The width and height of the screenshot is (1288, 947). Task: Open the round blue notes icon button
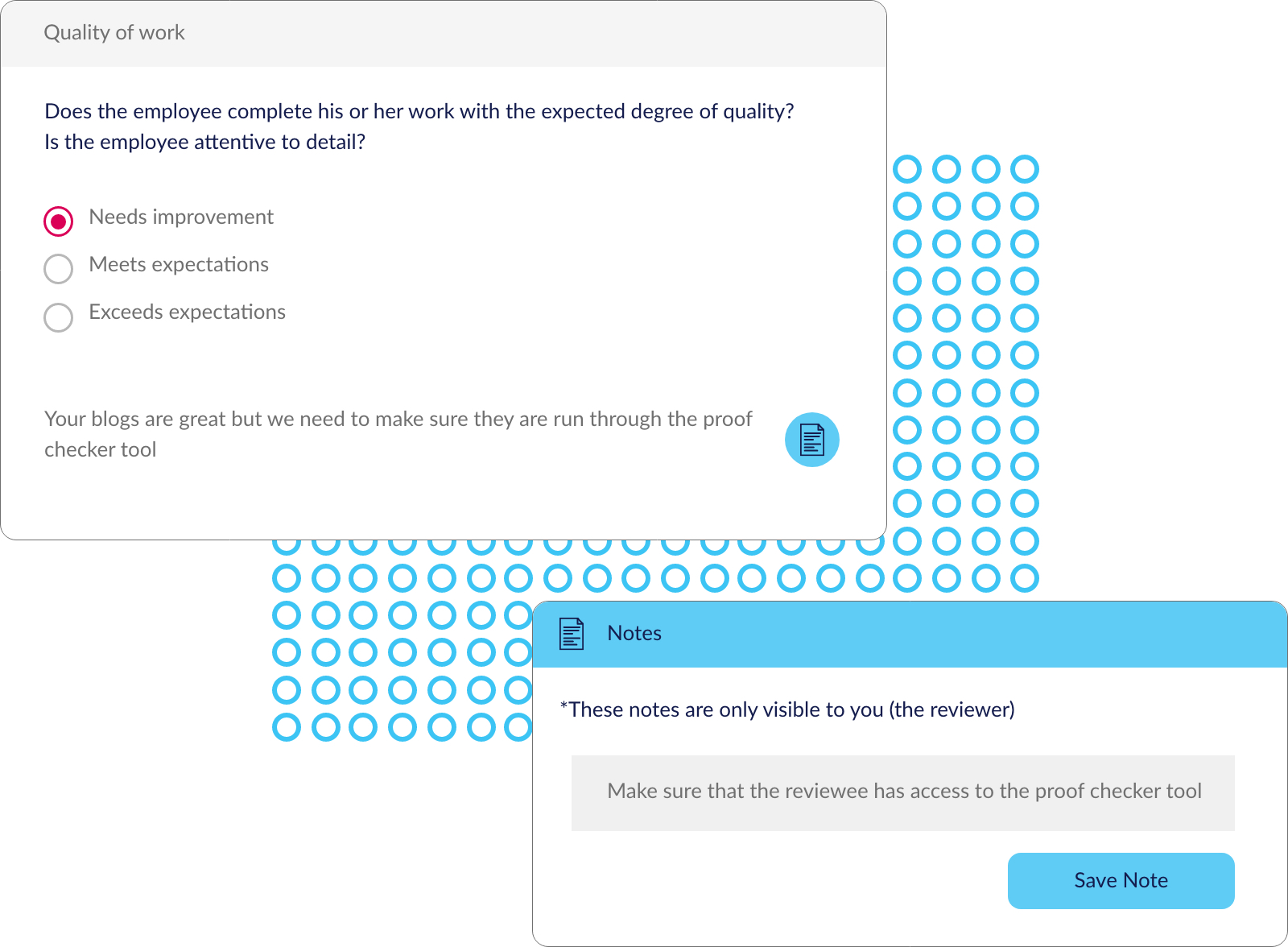(x=811, y=440)
